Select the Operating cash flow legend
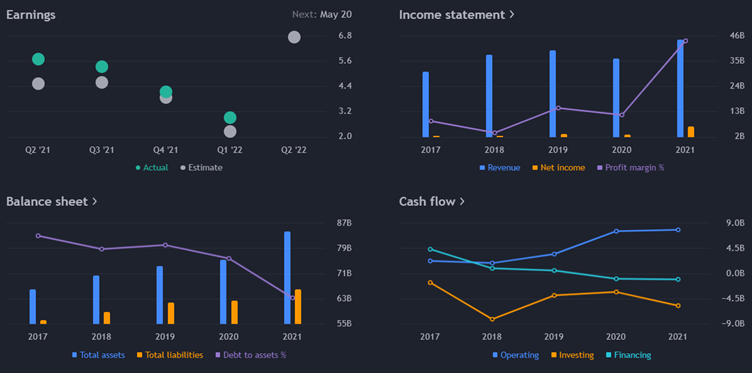Image resolution: width=752 pixels, height=373 pixels. click(516, 355)
